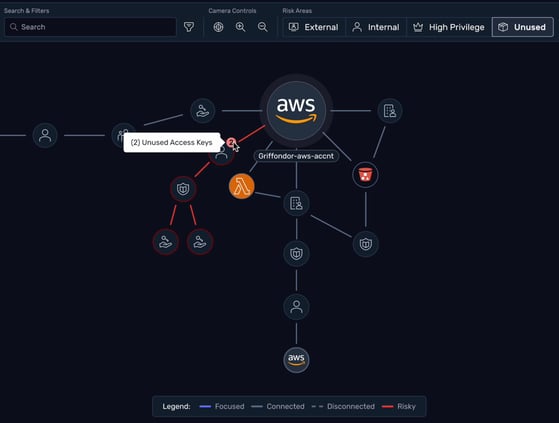Open the filter funnel icon
Image resolution: width=559 pixels, height=423 pixels.
[x=189, y=27]
